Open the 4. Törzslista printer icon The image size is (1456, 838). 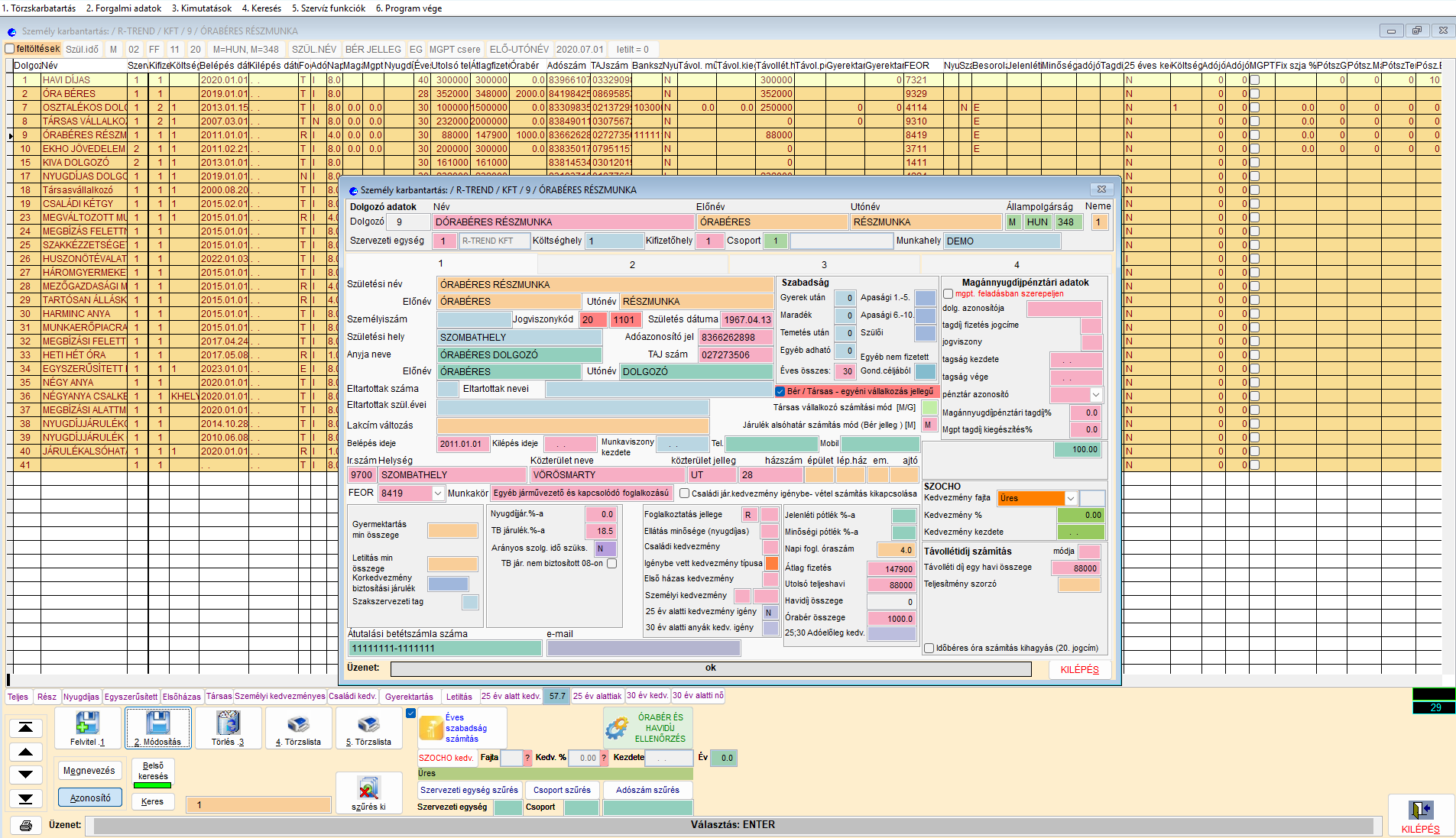(298, 724)
